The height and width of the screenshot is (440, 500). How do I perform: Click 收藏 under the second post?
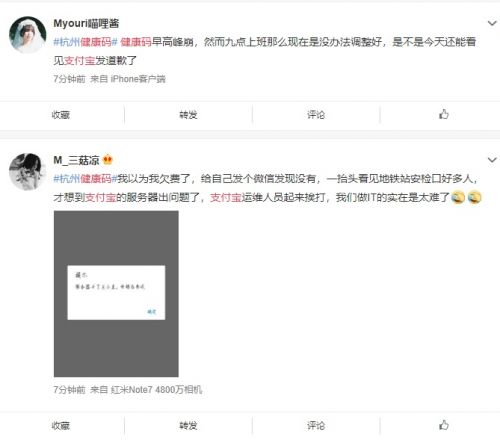click(61, 425)
